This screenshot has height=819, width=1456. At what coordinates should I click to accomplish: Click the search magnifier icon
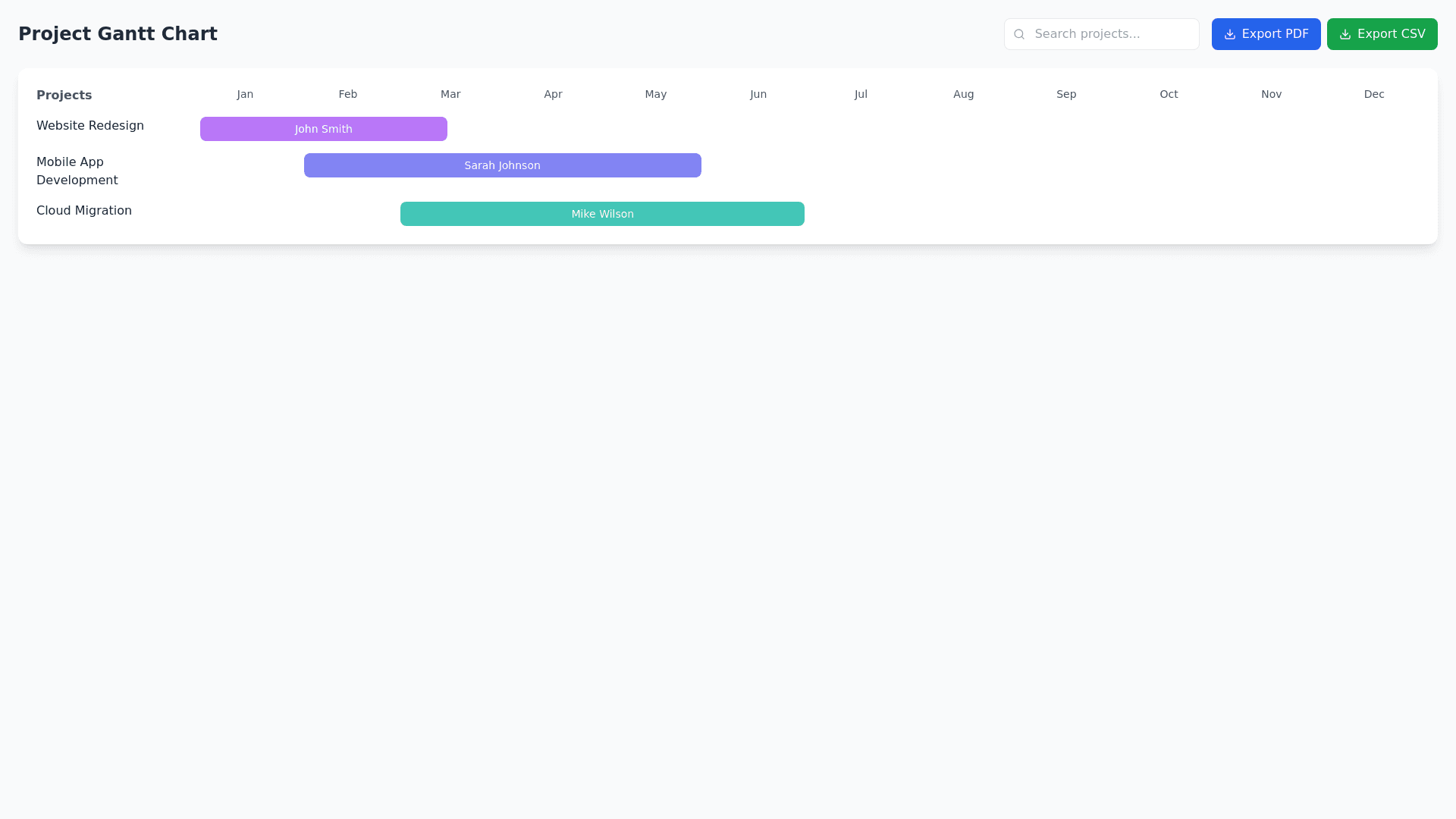1019,34
